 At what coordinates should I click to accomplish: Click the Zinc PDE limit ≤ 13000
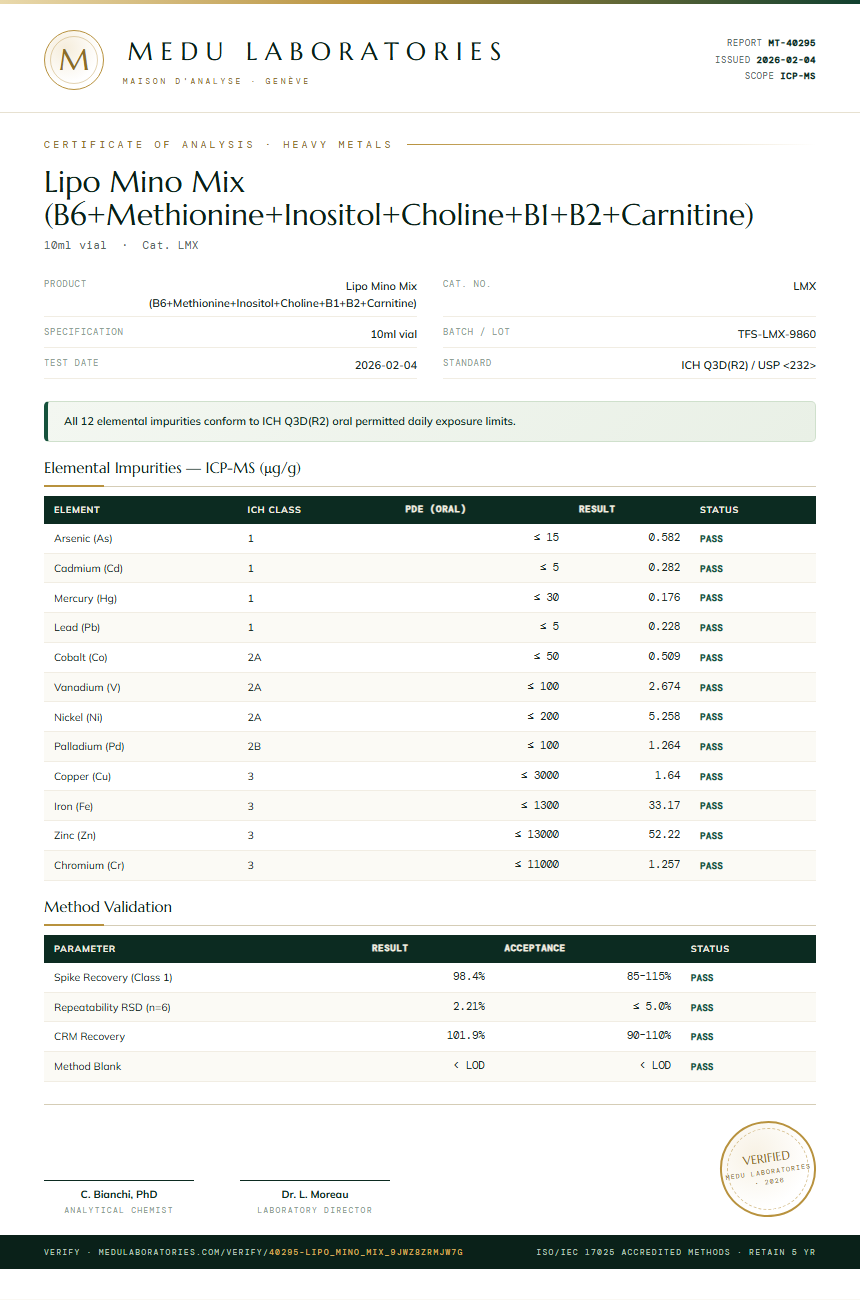[537, 835]
